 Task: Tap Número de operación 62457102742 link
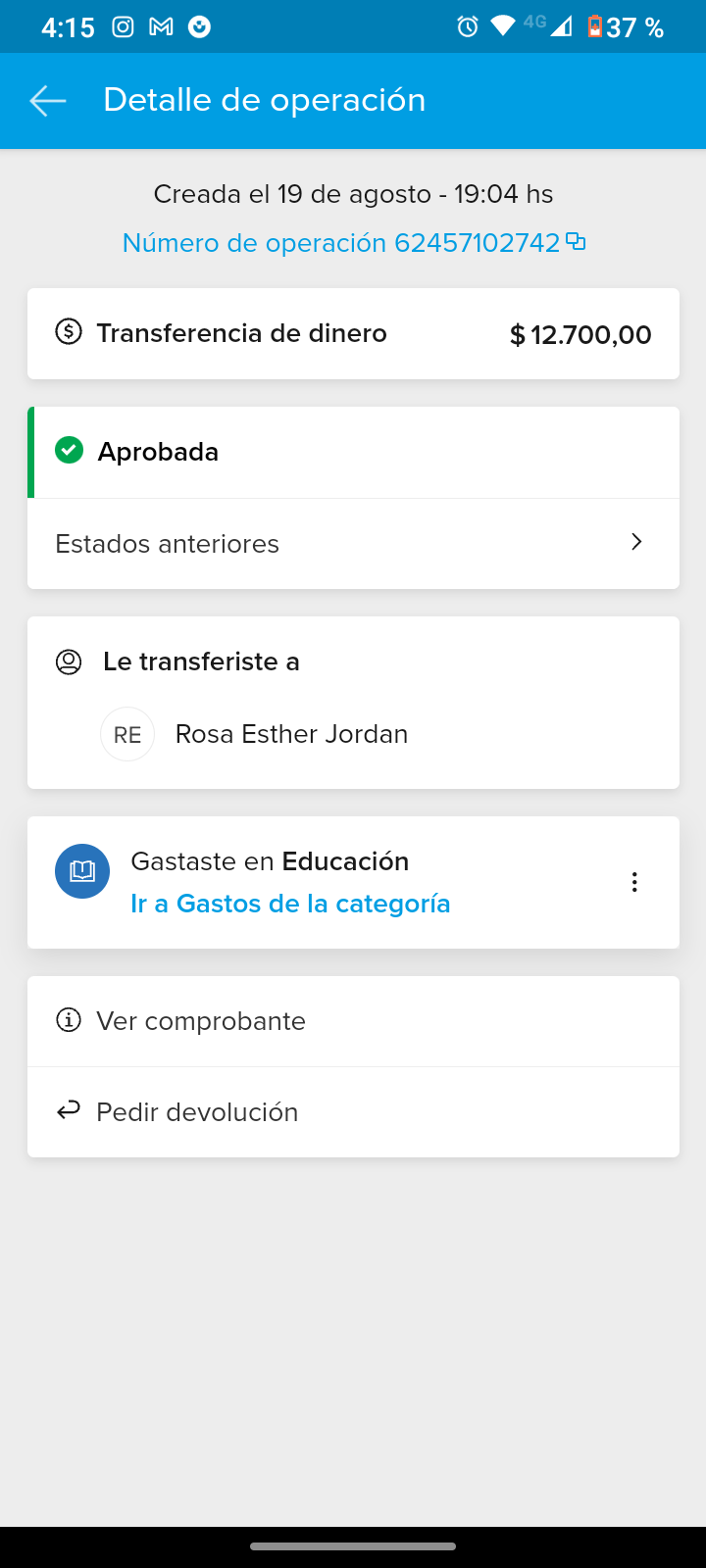[x=340, y=243]
